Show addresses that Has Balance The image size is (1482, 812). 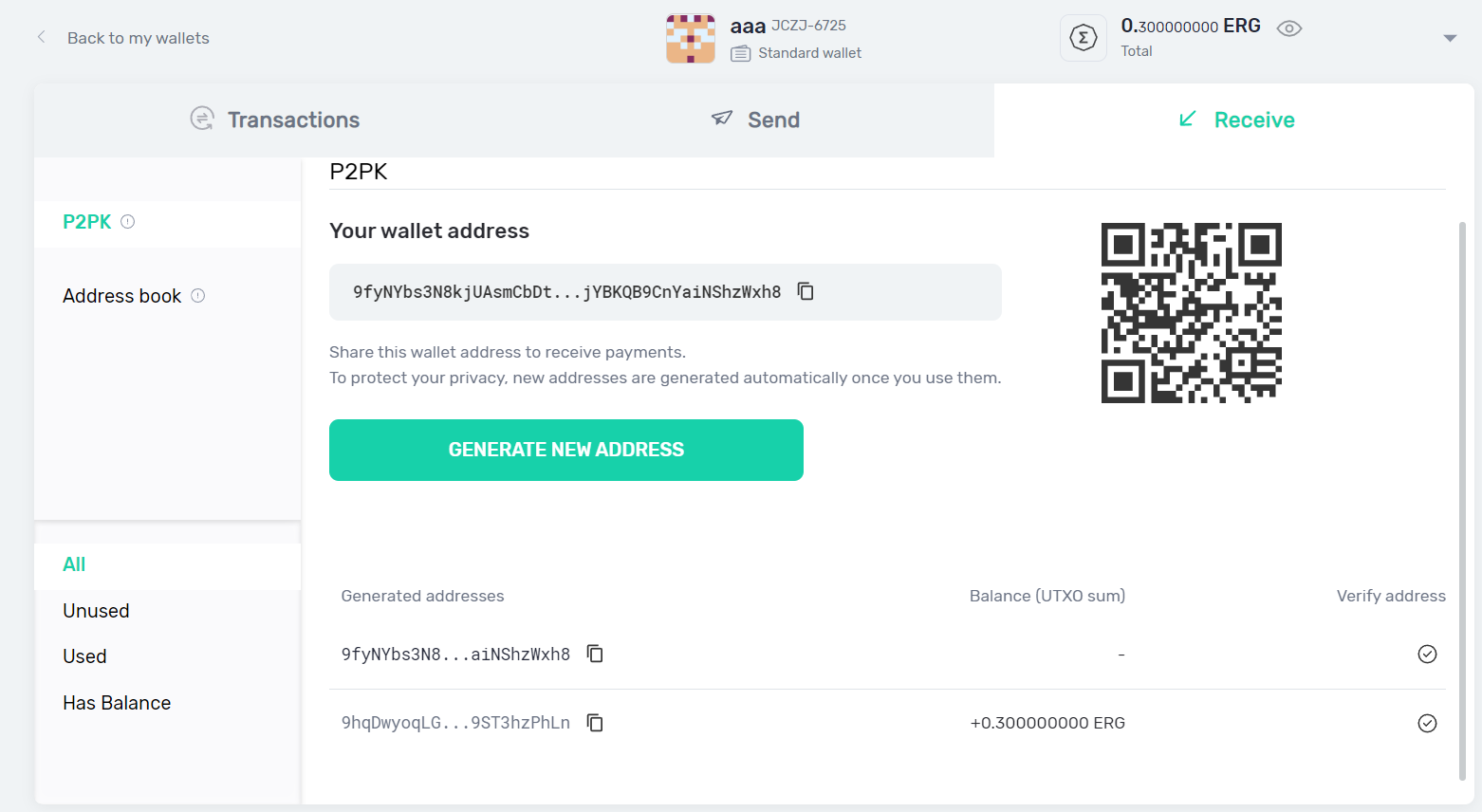click(117, 703)
